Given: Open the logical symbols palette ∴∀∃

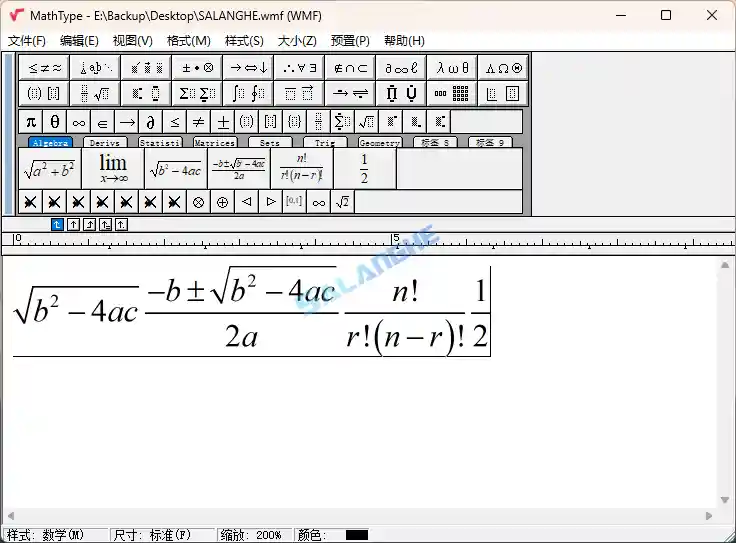Looking at the screenshot, I should (x=299, y=68).
